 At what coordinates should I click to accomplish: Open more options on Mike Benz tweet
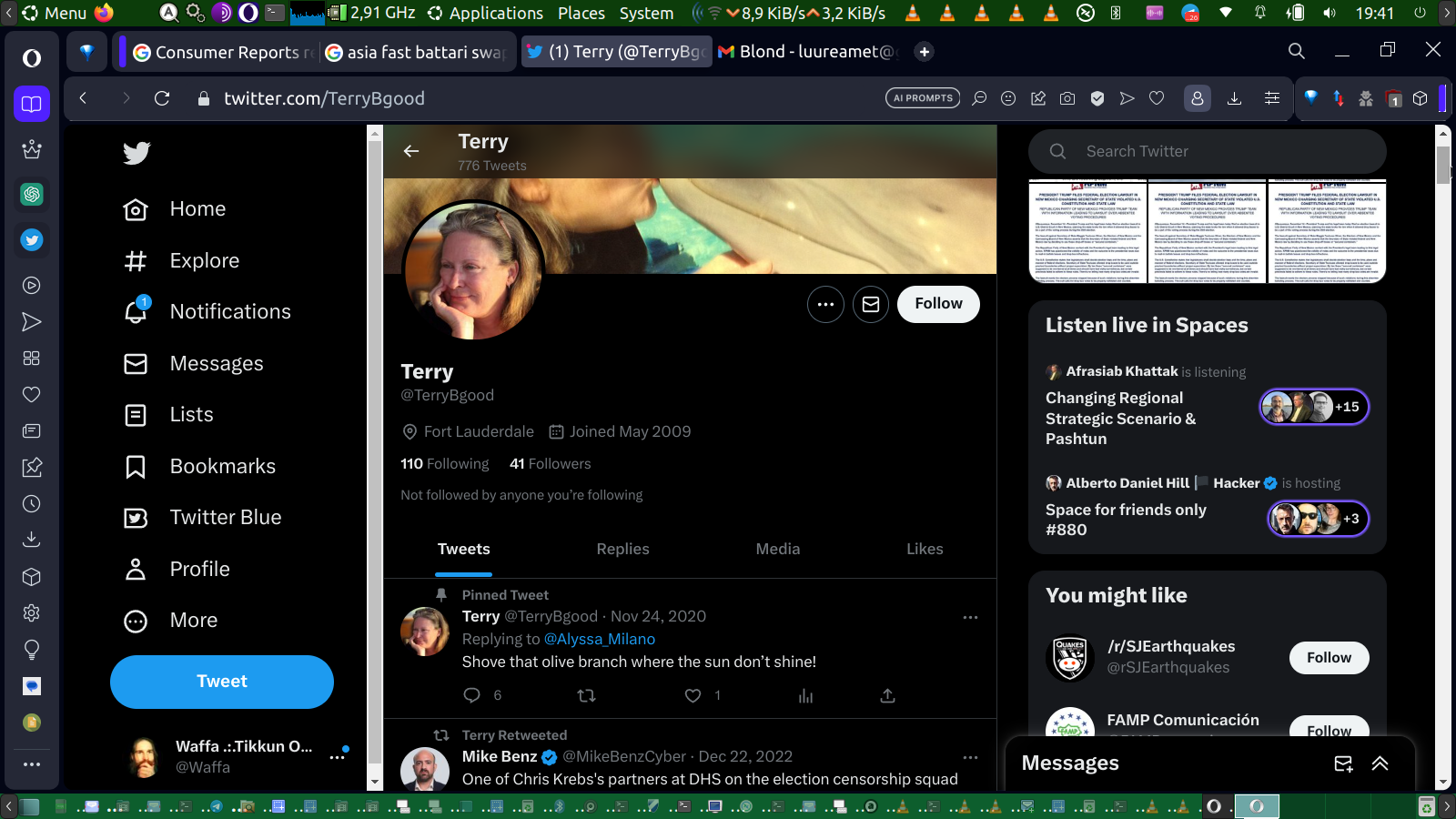970,757
